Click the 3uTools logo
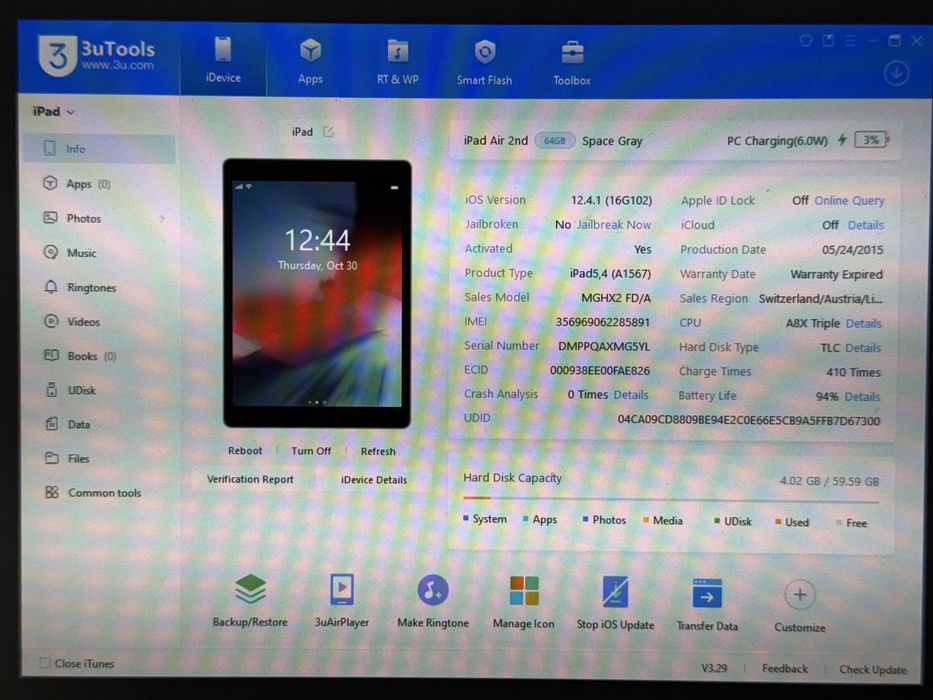933x700 pixels. pyautogui.click(x=97, y=55)
